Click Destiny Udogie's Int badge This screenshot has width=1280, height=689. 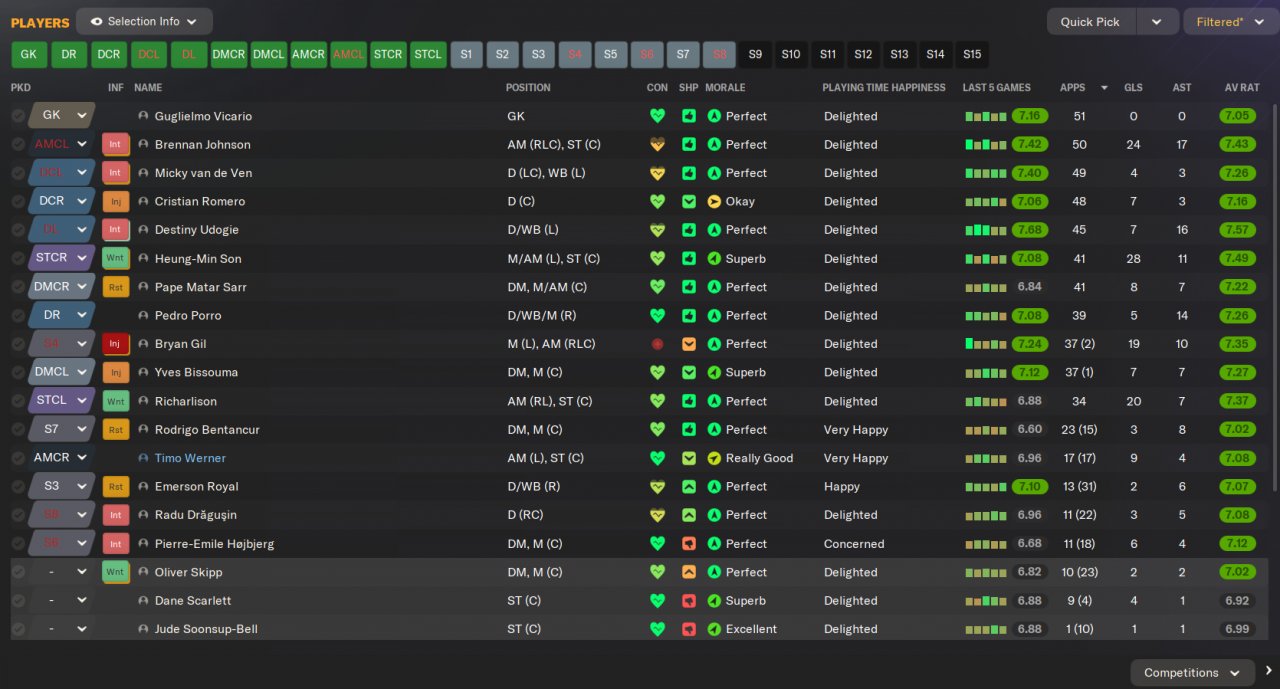(116, 230)
